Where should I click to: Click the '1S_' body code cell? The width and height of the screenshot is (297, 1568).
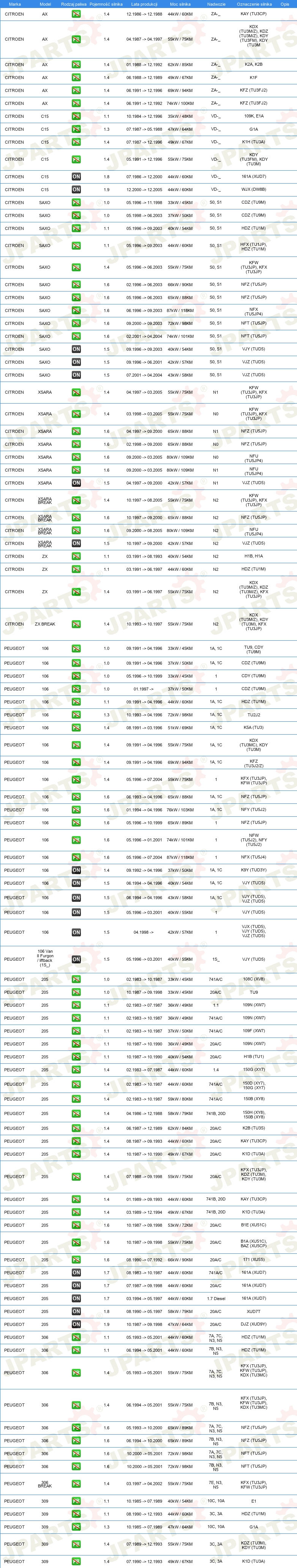coord(215,959)
